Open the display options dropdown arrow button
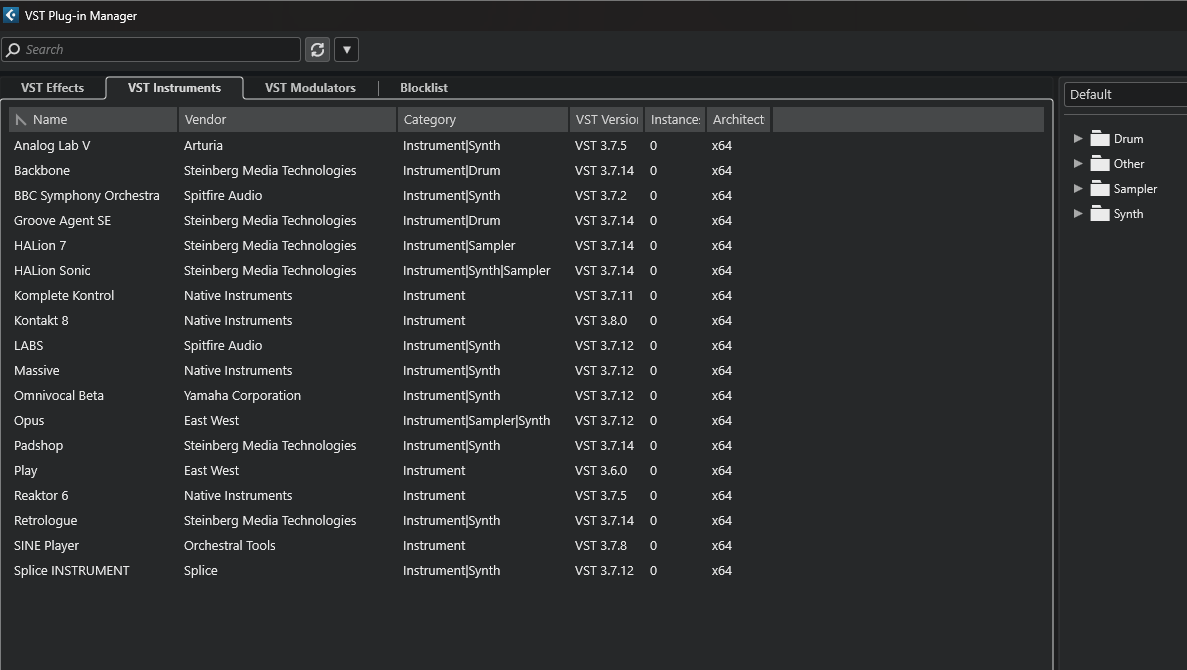Viewport: 1187px width, 670px height. tap(347, 50)
